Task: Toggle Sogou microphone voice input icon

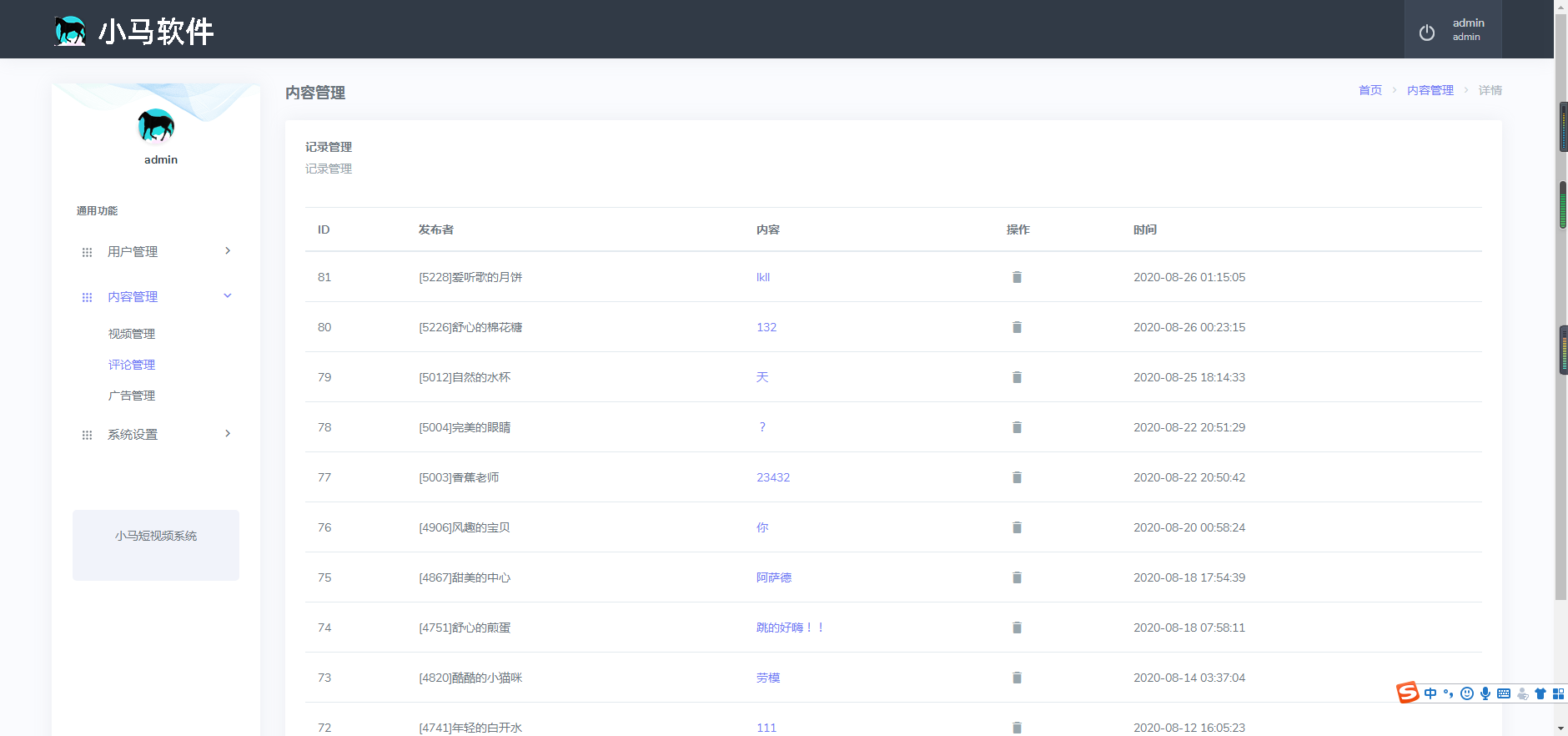Action: click(1485, 693)
